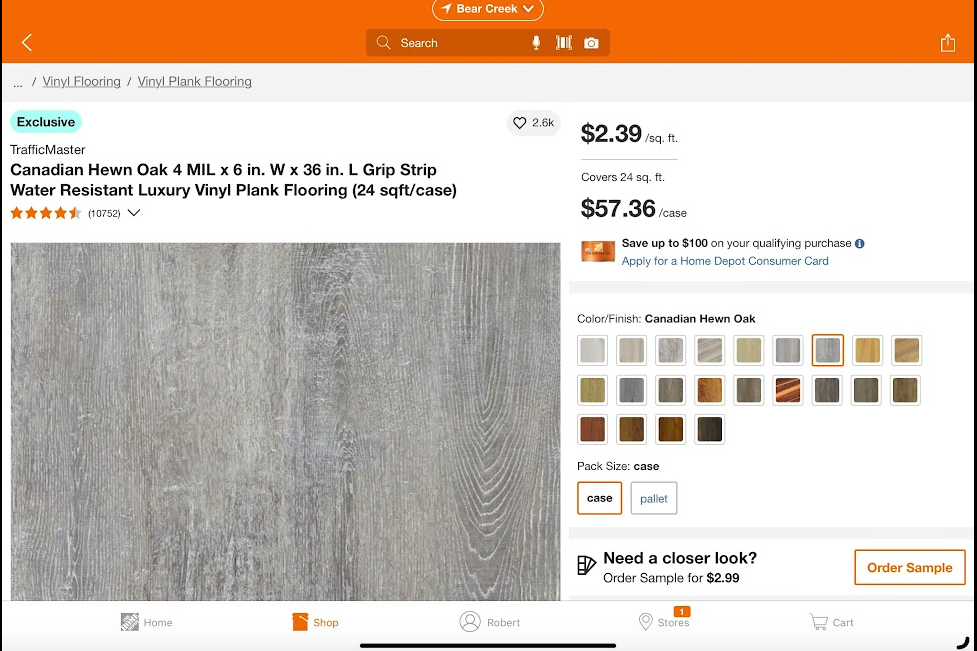Open the large flooring product image
The image size is (977, 651).
tap(285, 421)
